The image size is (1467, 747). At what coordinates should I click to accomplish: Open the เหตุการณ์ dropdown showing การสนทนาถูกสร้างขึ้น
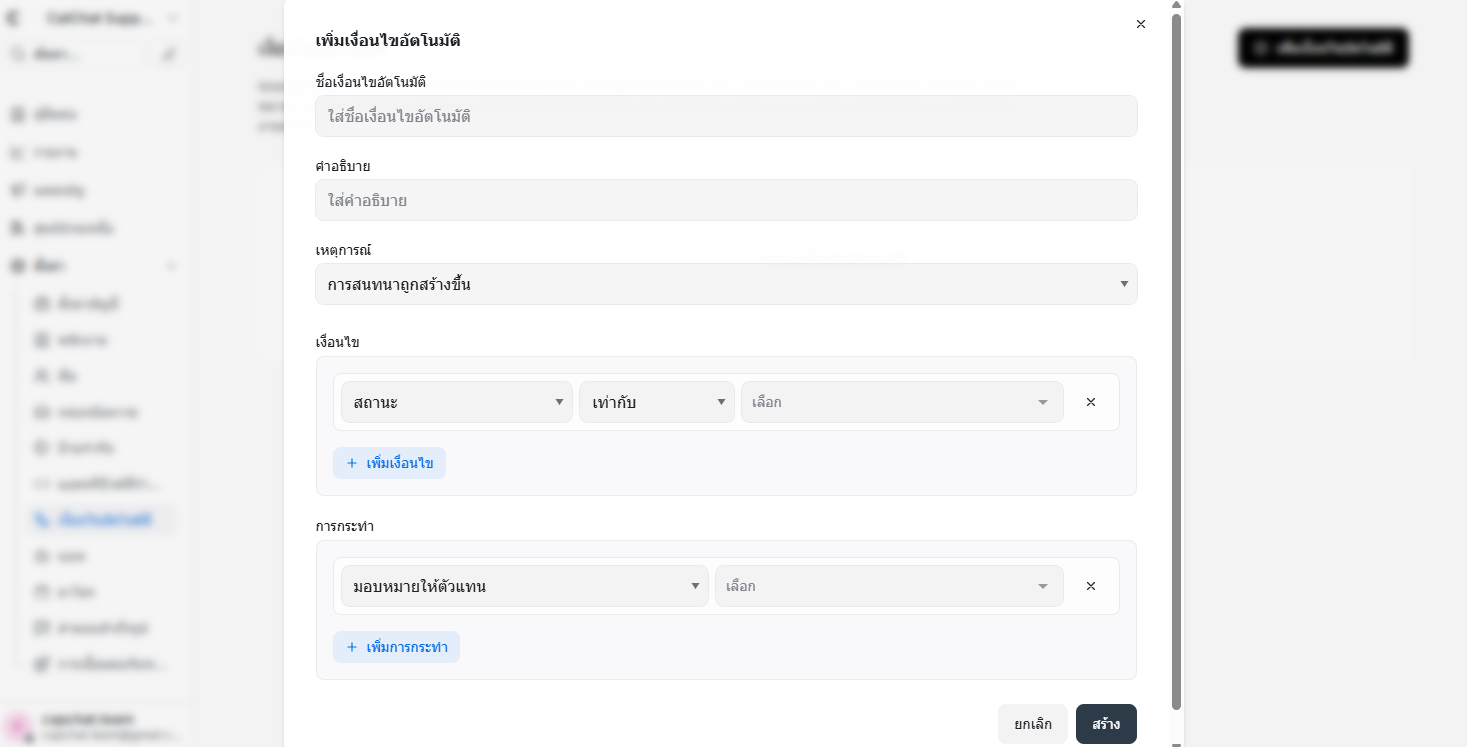[726, 284]
